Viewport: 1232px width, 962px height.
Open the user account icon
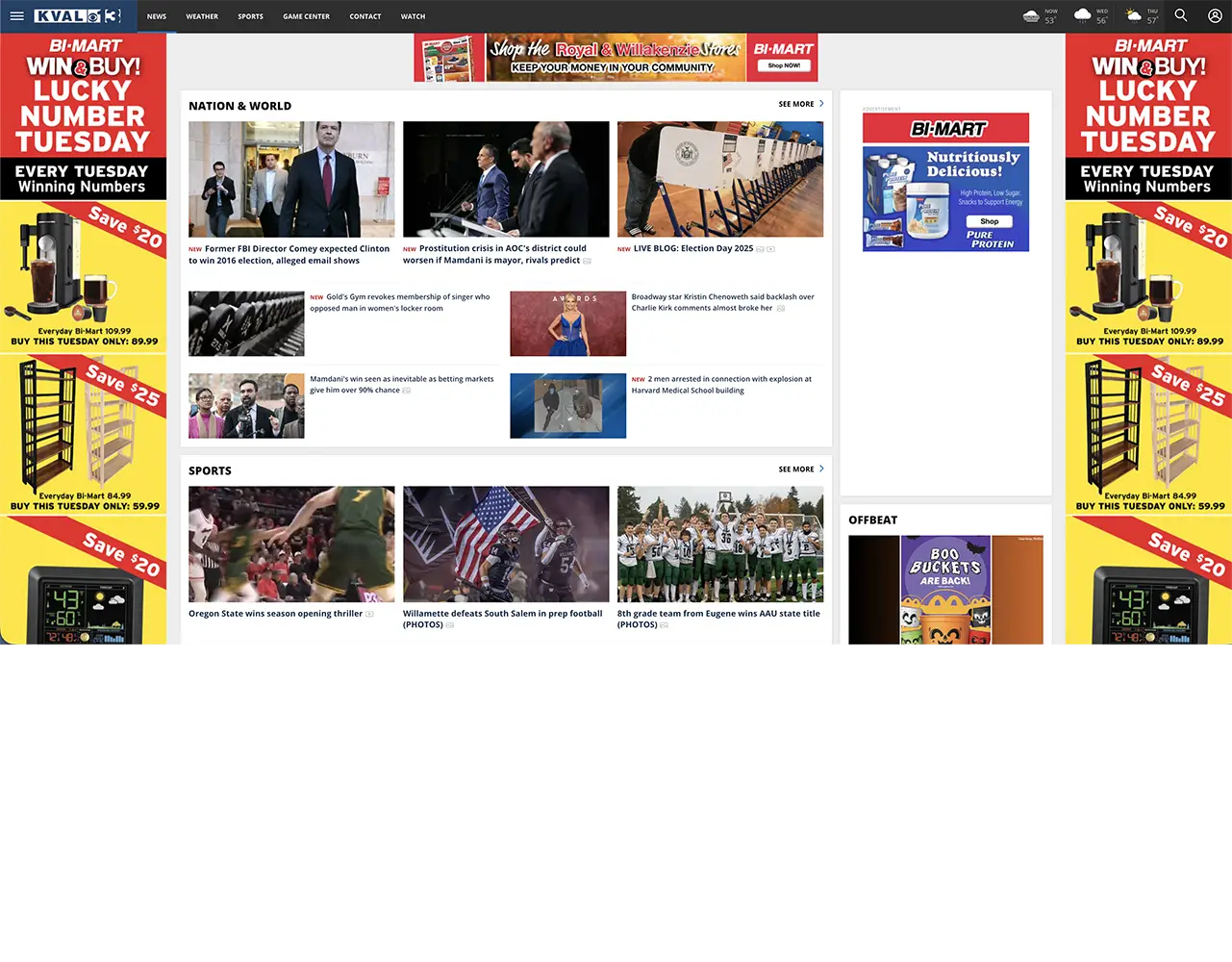(1215, 15)
